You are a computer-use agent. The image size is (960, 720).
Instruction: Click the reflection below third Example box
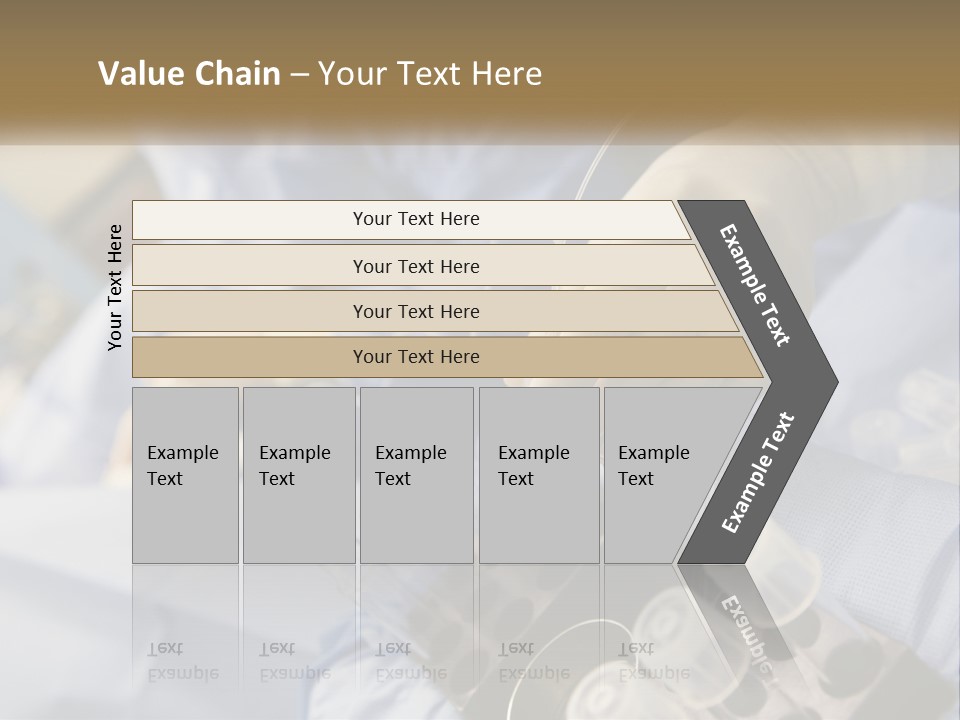414,640
